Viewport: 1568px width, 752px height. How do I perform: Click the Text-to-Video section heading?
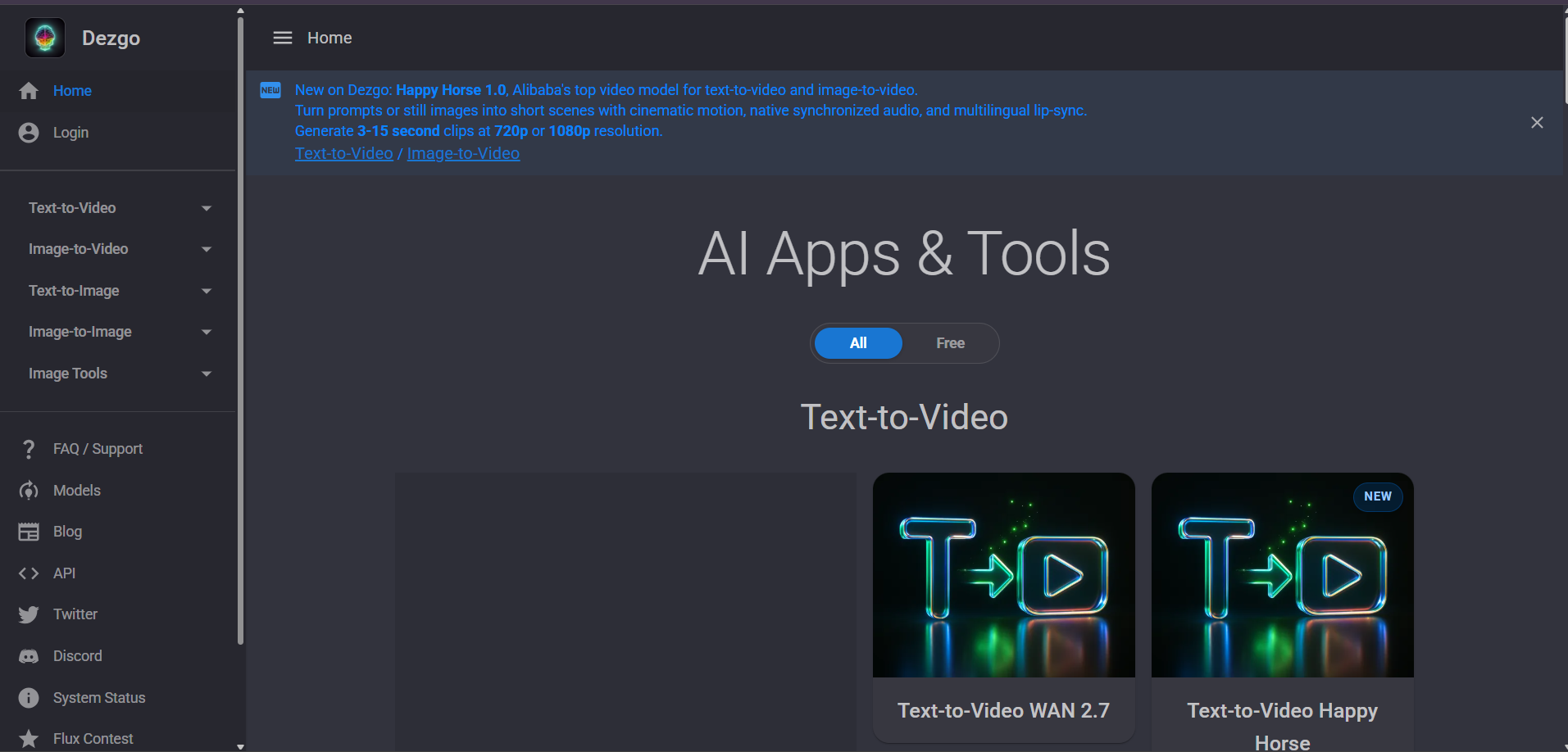tap(904, 417)
